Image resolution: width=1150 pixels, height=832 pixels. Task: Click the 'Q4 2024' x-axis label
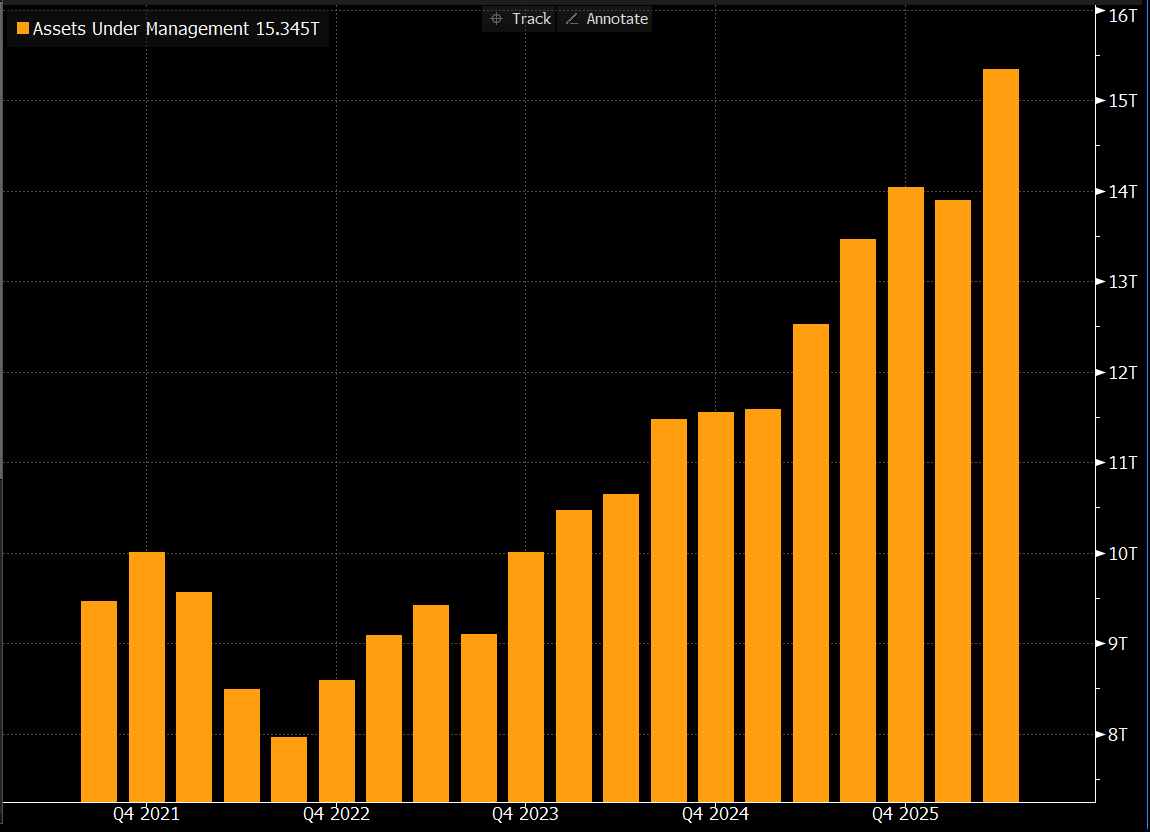point(715,814)
